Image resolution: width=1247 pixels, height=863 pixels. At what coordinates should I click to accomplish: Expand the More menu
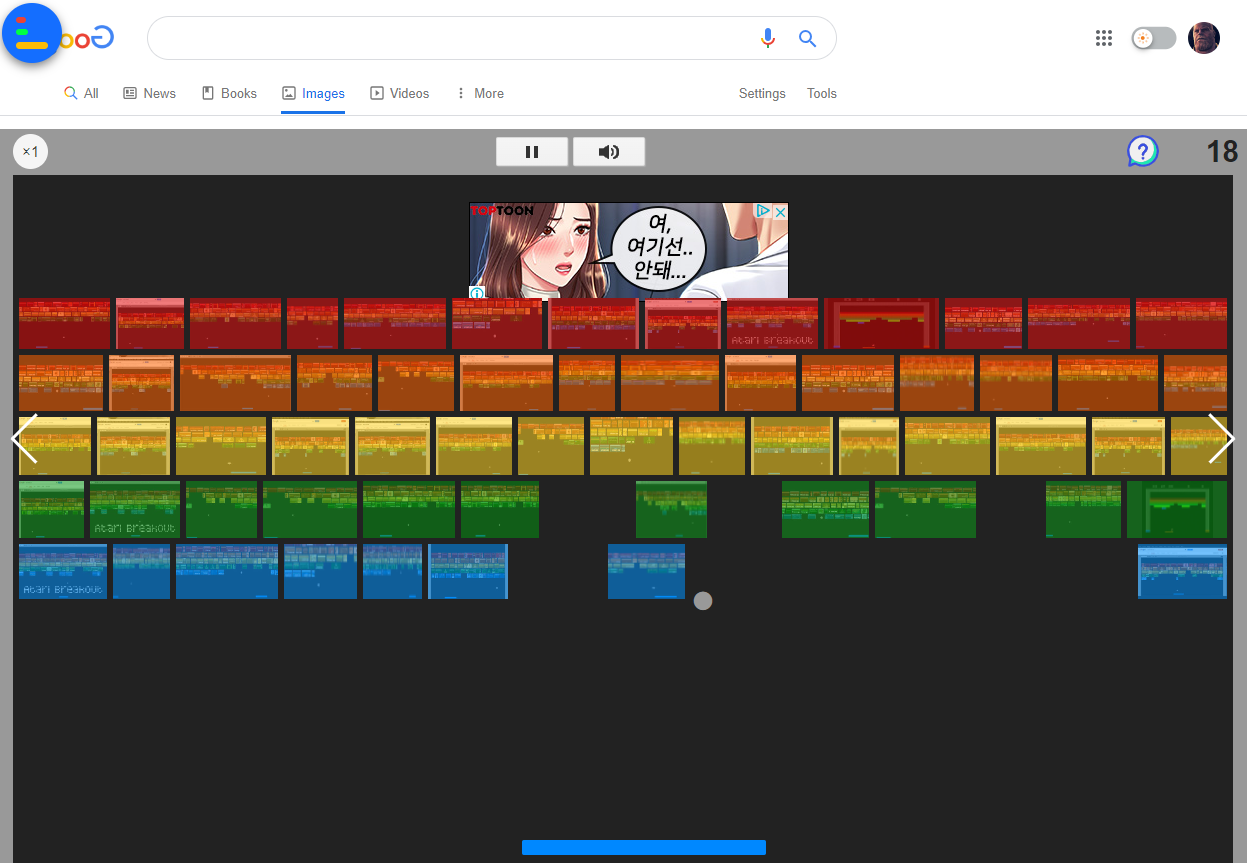pos(480,93)
